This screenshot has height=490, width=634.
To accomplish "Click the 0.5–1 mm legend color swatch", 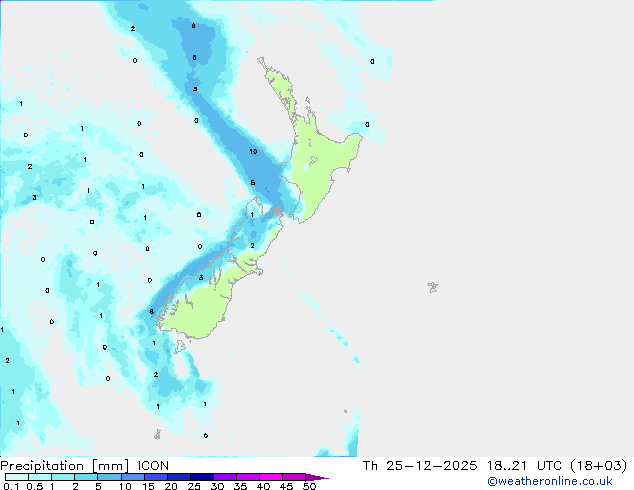I will 40,477.
